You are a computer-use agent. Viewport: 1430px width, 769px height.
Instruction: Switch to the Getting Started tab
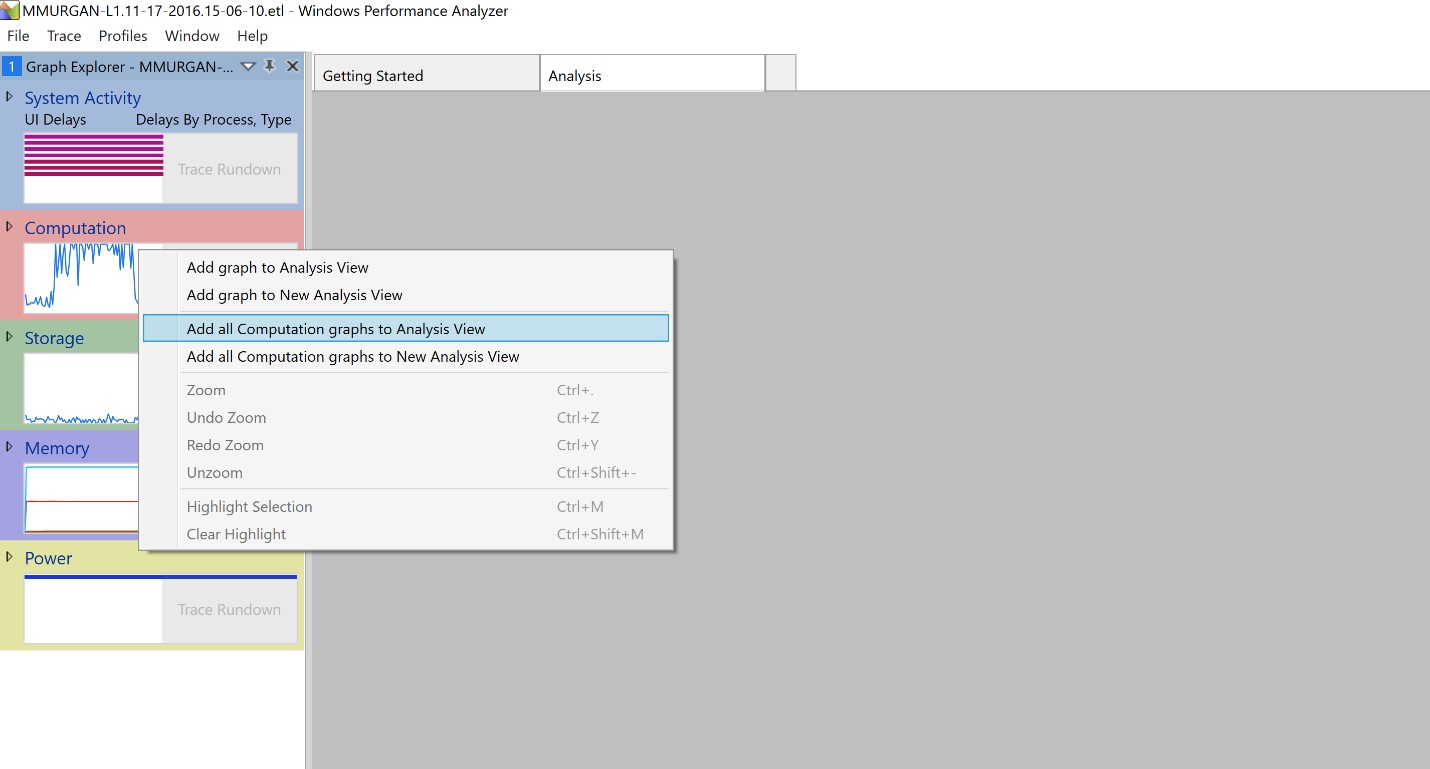click(427, 75)
